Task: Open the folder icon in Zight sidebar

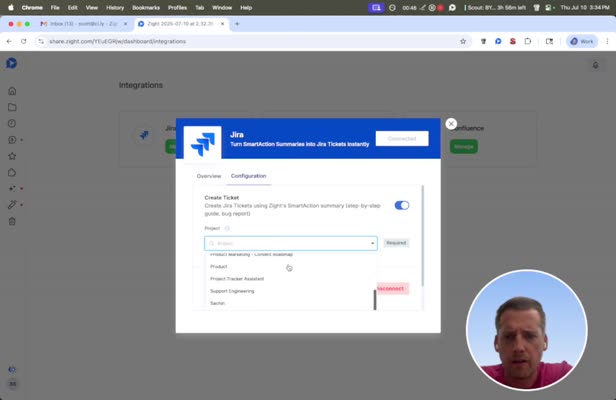Action: [x=12, y=107]
